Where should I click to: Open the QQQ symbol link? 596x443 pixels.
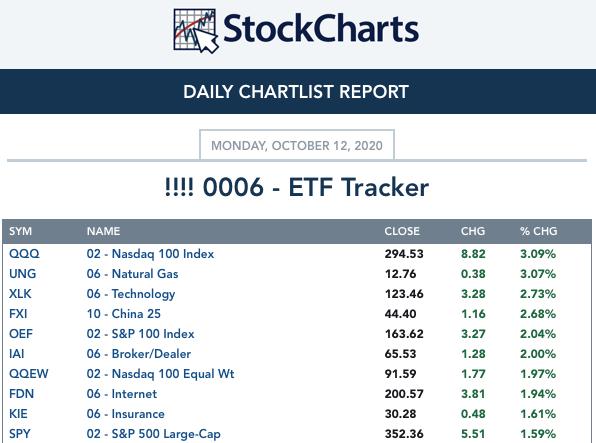[x=24, y=254]
